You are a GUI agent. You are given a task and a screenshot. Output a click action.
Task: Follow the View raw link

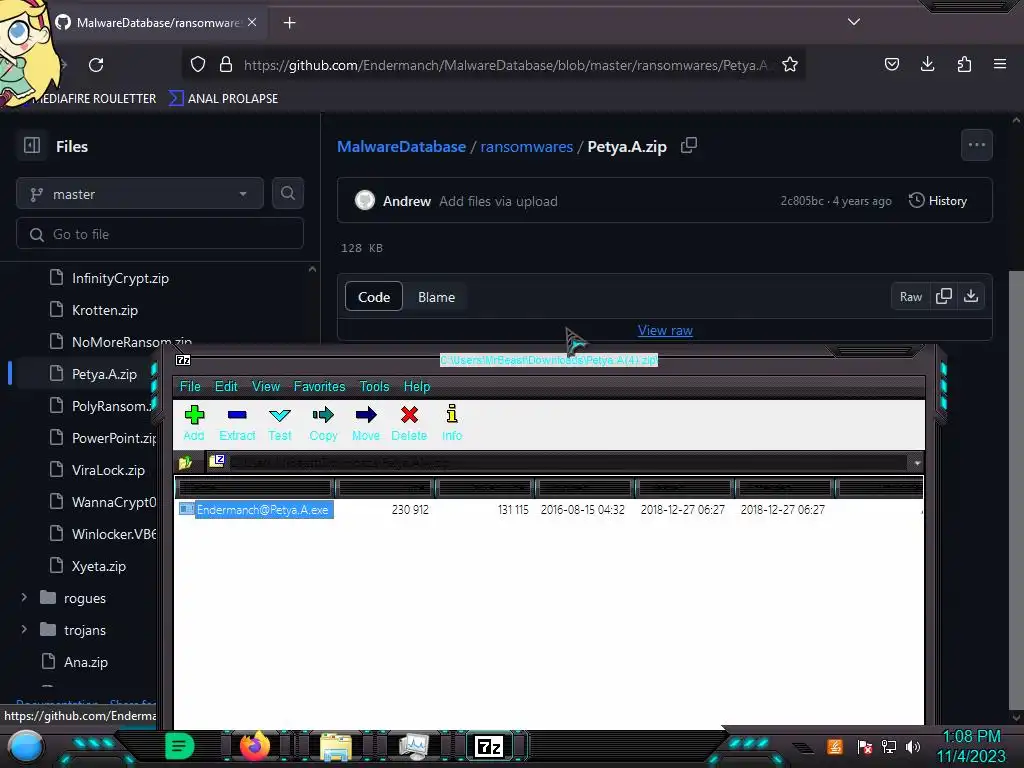tap(665, 330)
